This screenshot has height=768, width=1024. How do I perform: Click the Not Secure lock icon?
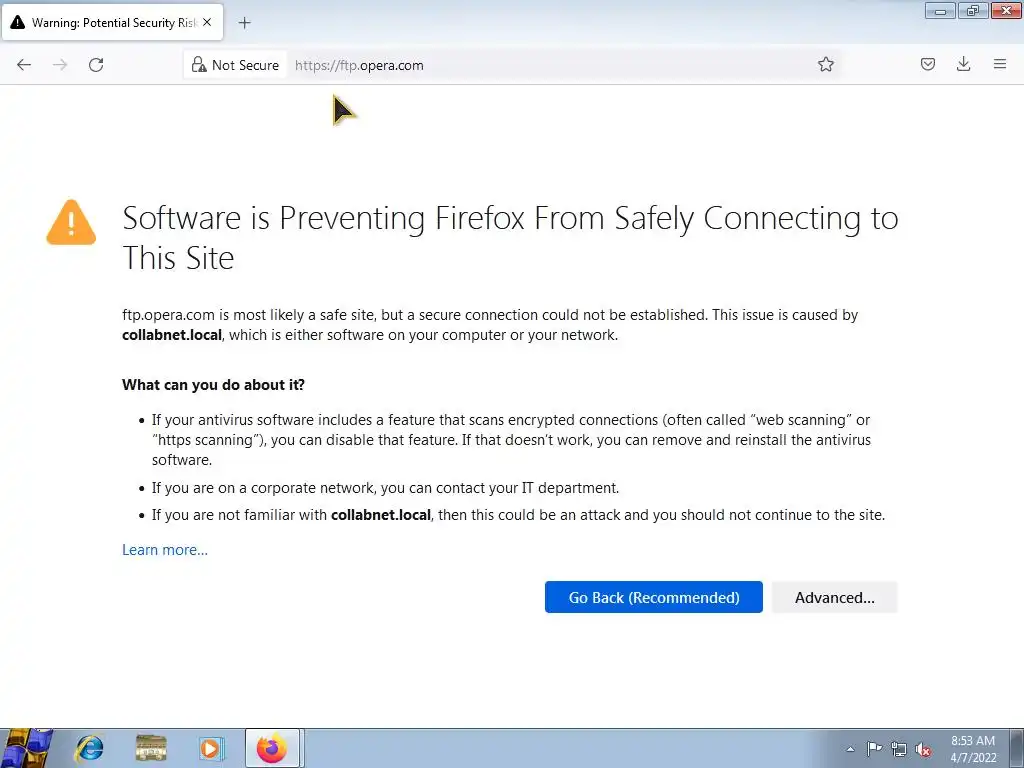199,65
